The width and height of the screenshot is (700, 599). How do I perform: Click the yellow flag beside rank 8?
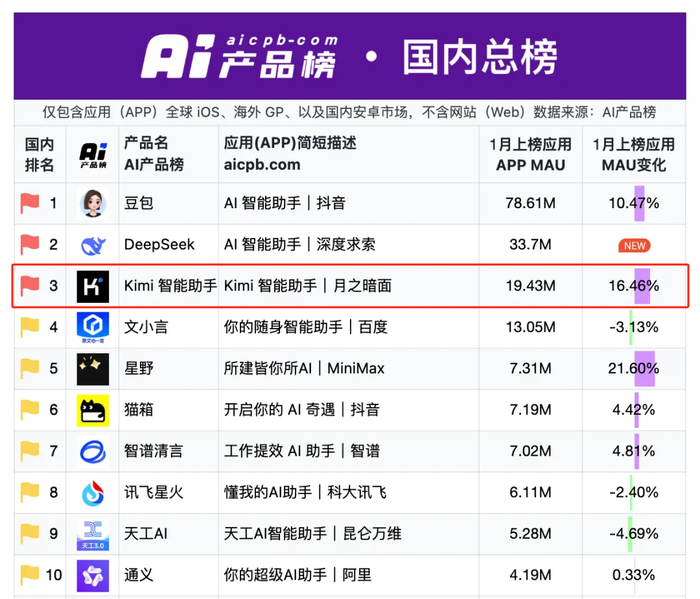(30, 492)
